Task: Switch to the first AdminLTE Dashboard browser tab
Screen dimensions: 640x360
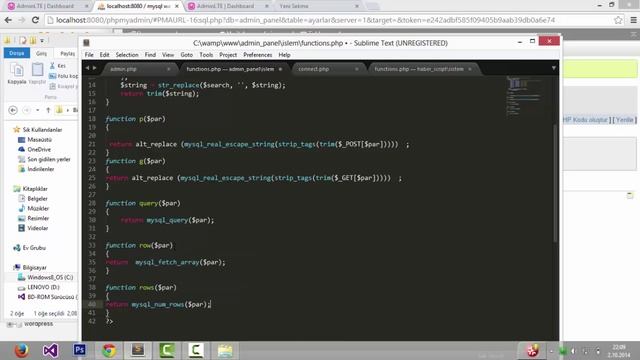Action: click(x=48, y=6)
